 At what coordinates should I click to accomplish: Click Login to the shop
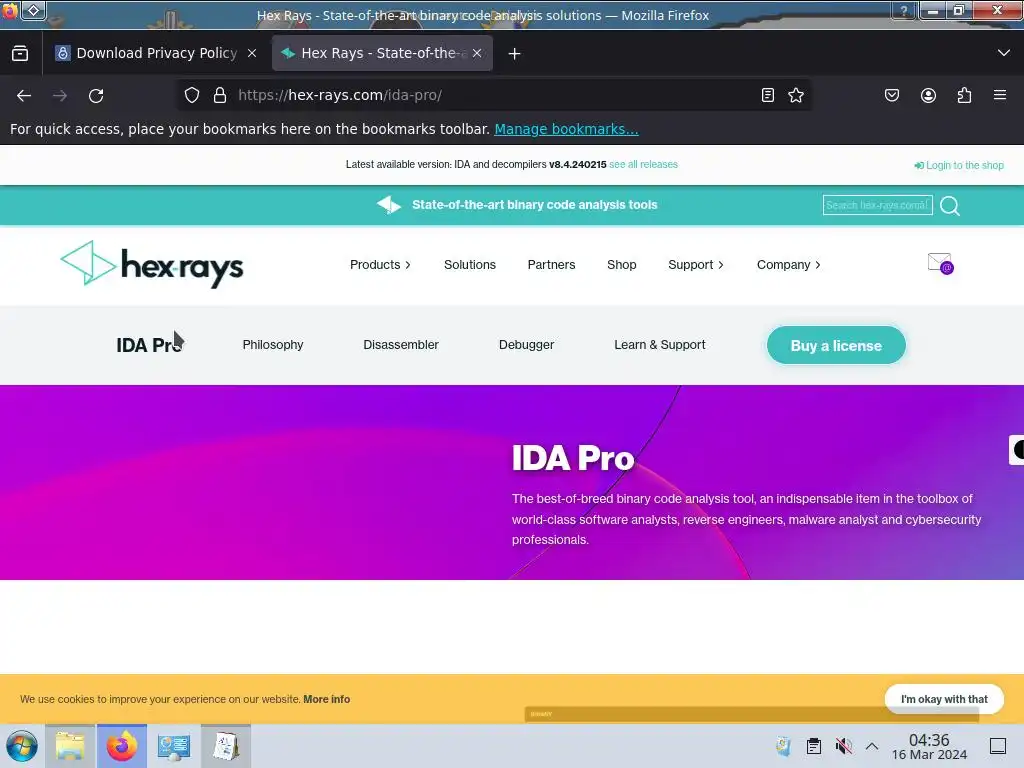pos(959,165)
